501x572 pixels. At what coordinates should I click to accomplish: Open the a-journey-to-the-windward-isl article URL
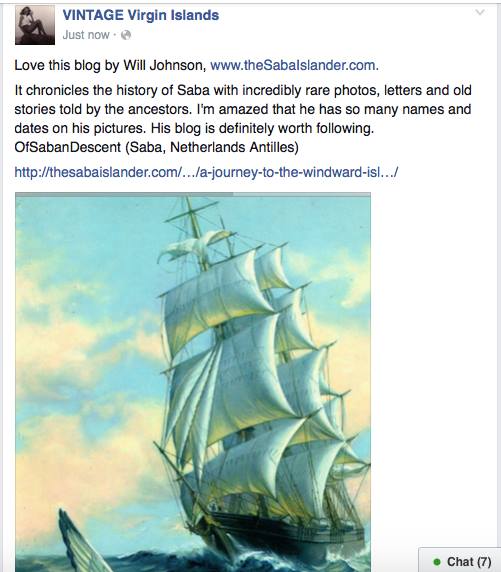pos(206,172)
